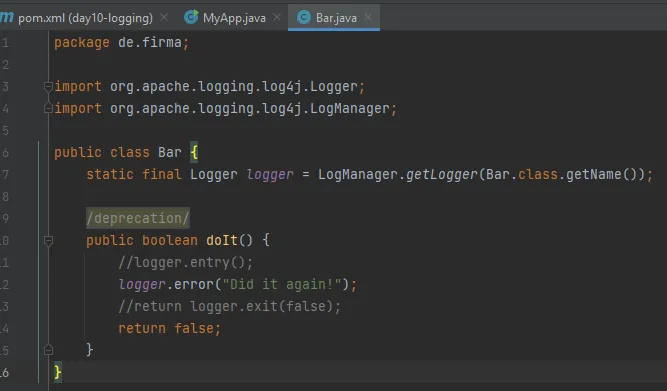Click the /deprecation/ highlighted comment

click(x=138, y=218)
